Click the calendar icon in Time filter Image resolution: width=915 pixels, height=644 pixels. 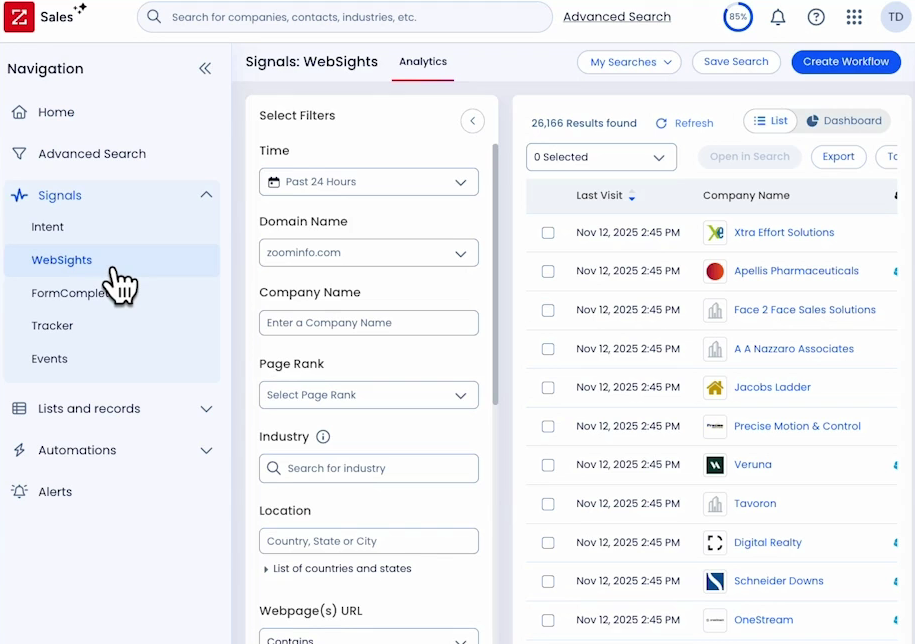pyautogui.click(x=274, y=182)
